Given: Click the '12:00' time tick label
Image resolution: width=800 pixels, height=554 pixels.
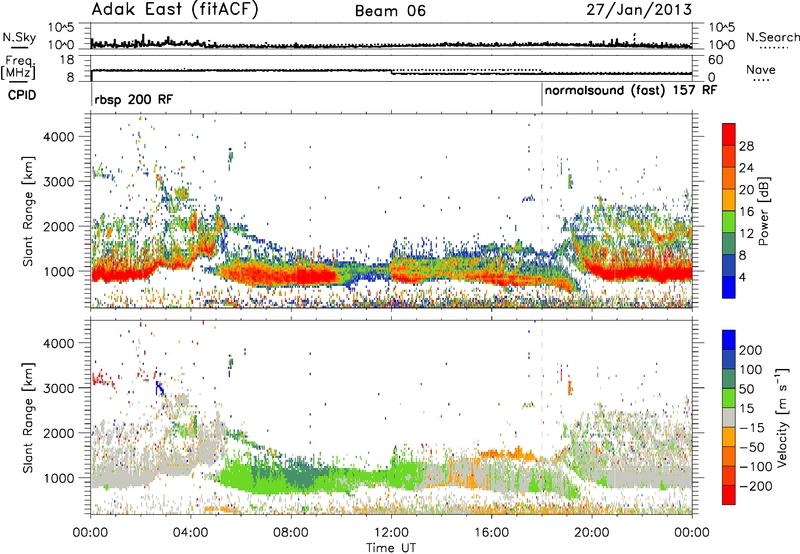Looking at the screenshot, I should tap(391, 533).
